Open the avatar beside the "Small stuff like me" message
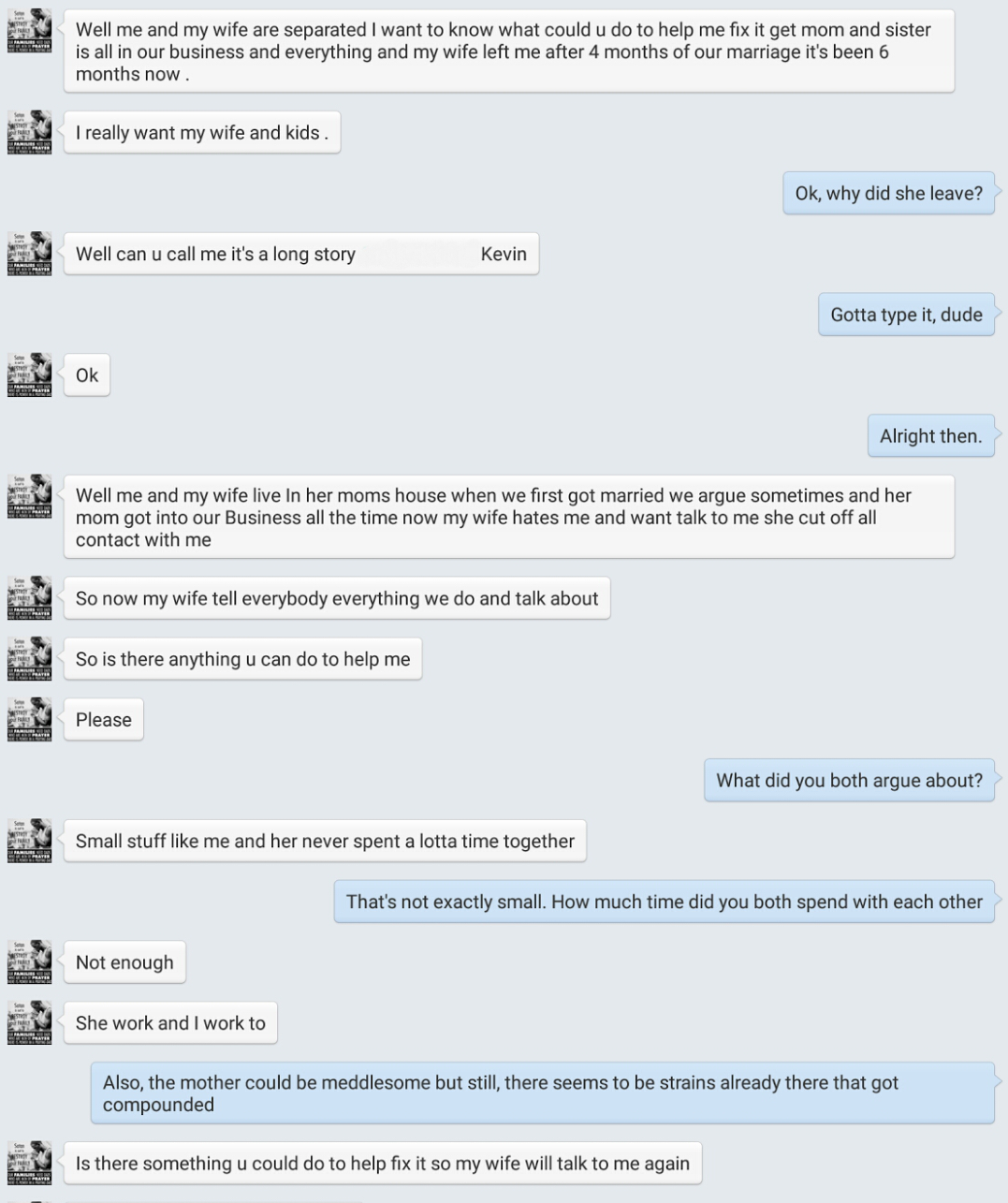The height and width of the screenshot is (1203, 1008). pos(30,840)
